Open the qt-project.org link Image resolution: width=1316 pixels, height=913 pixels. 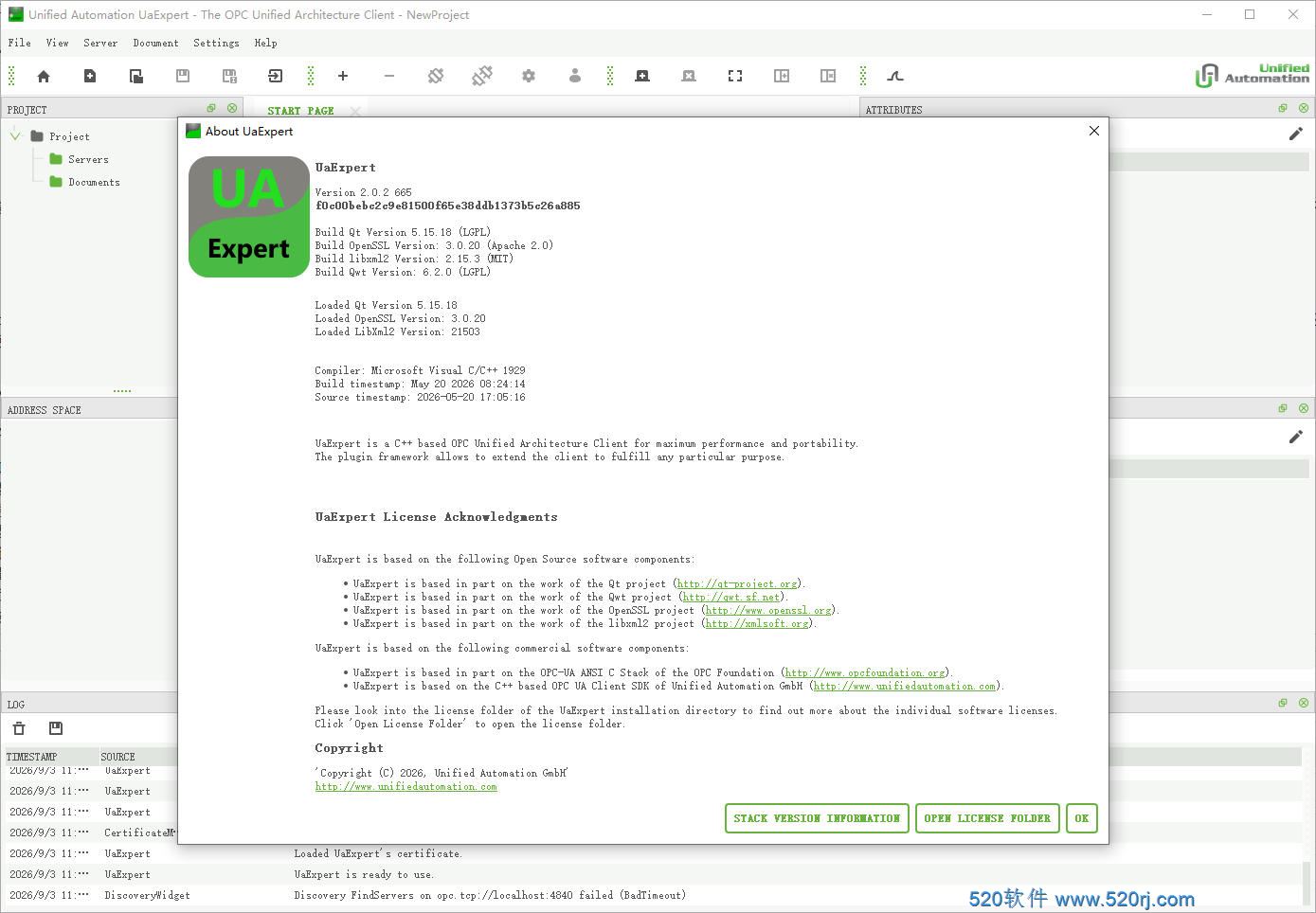point(737,583)
